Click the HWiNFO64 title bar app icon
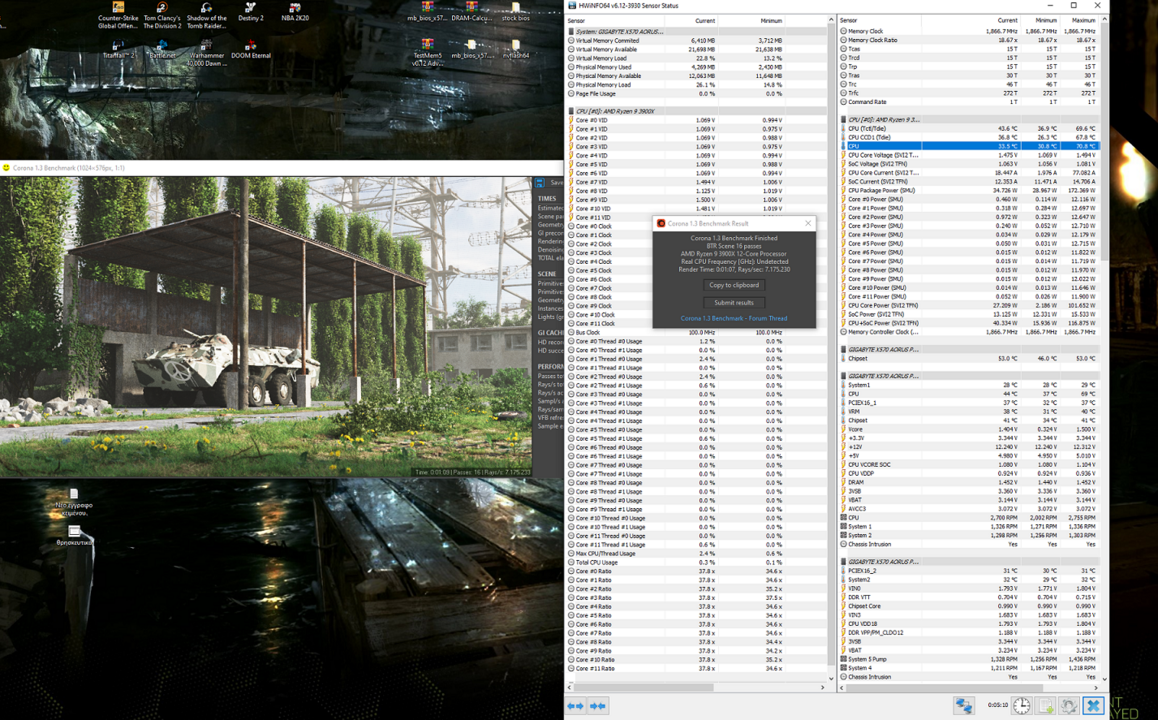Screen dimensions: 1158x720 (x=572, y=5)
